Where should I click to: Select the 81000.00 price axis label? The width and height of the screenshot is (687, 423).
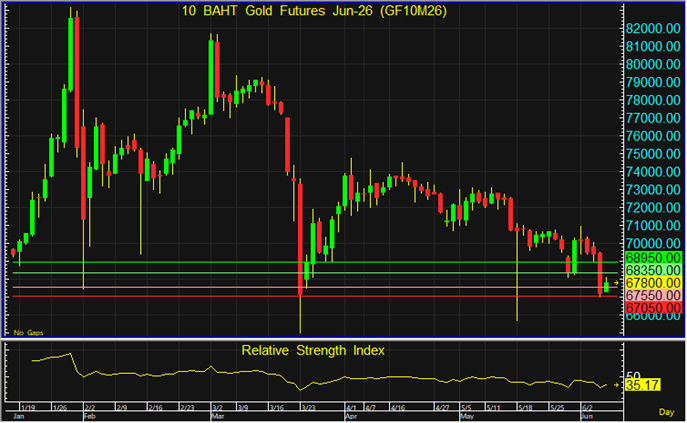[653, 46]
